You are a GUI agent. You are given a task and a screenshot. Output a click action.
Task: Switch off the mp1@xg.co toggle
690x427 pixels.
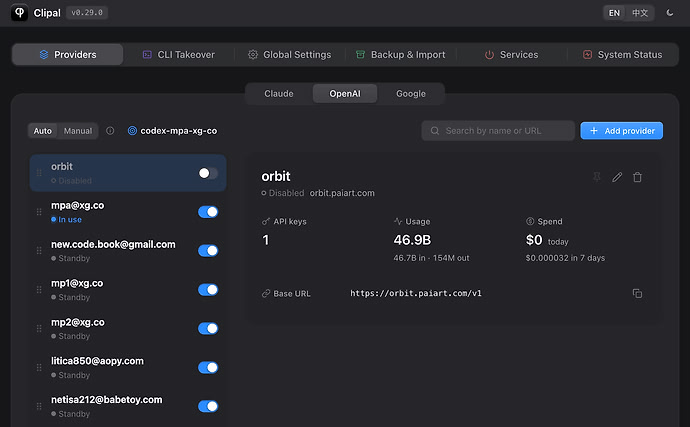(208, 290)
